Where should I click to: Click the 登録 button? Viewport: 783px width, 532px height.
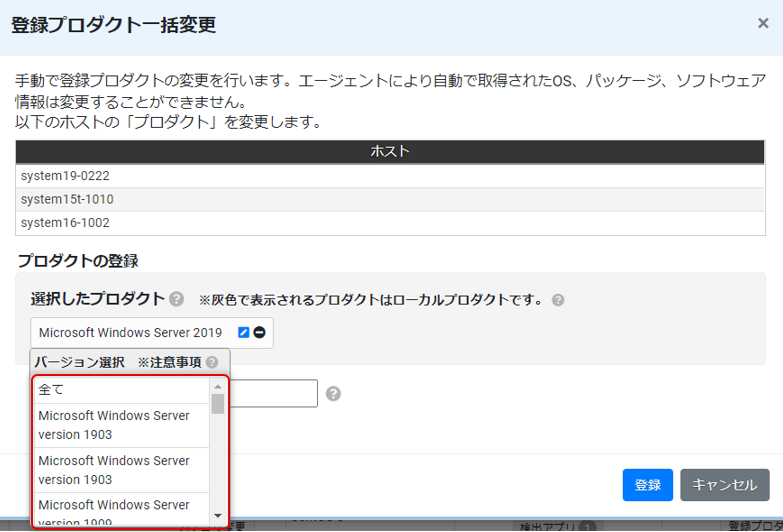[648, 485]
